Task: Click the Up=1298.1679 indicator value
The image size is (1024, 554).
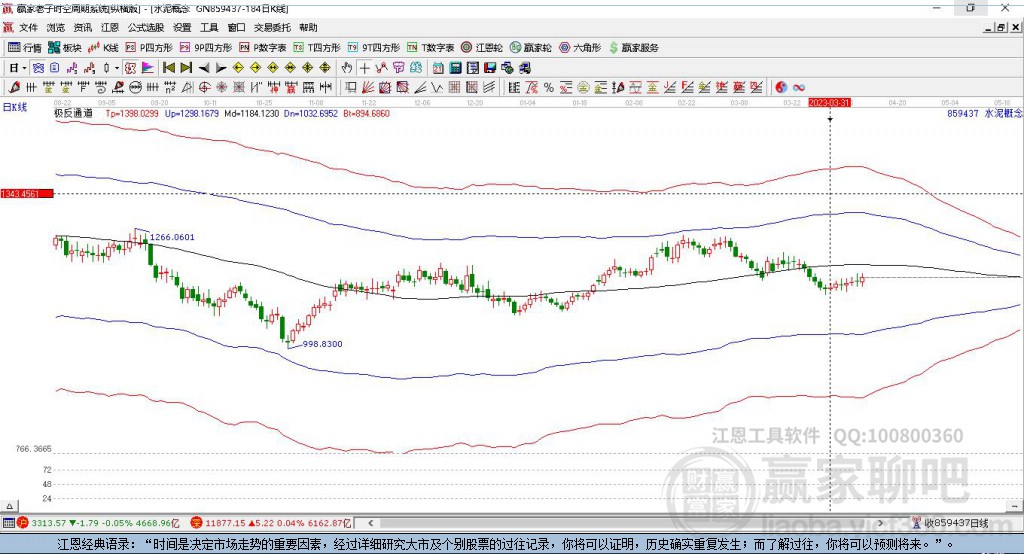Action: click(191, 114)
